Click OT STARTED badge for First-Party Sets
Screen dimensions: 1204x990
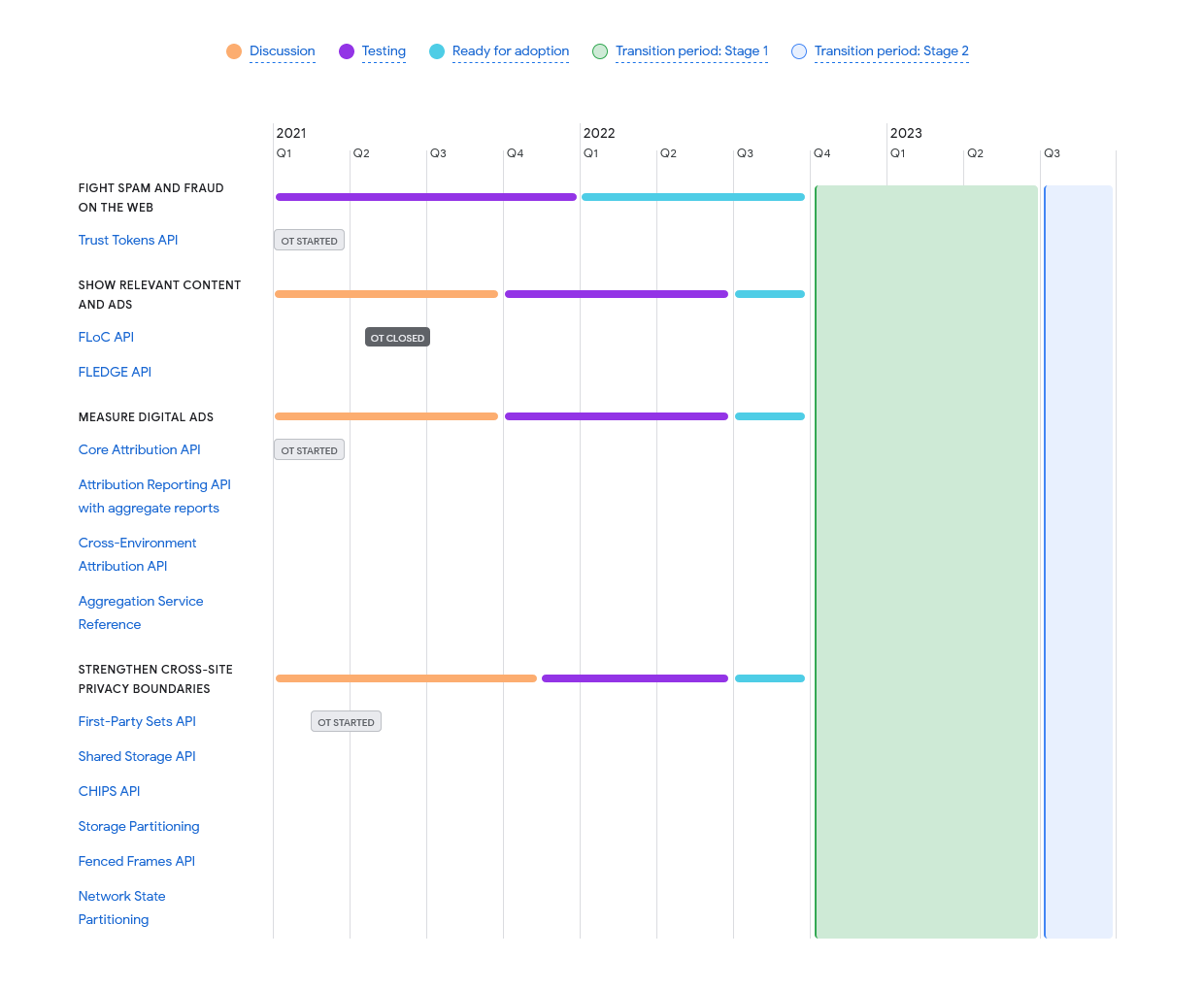coord(346,722)
